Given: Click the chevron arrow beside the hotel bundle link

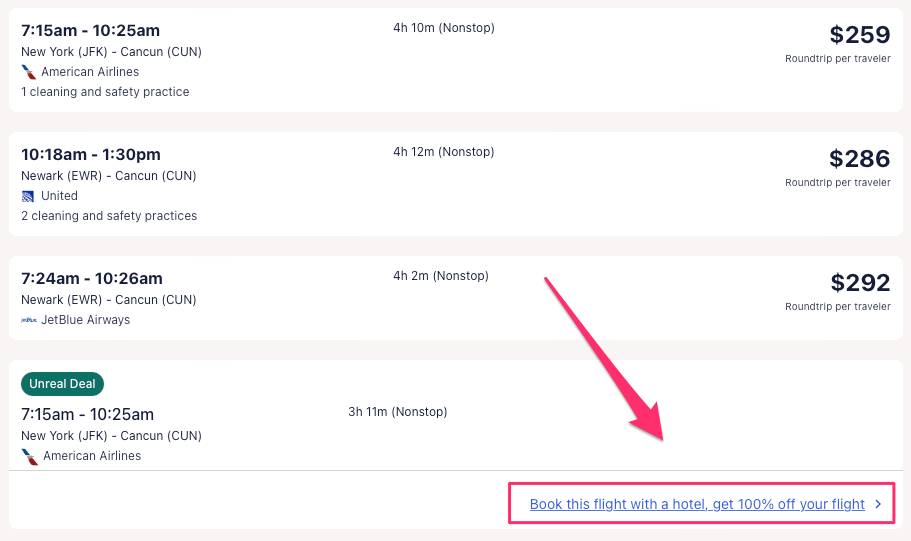Looking at the screenshot, I should click(x=878, y=504).
